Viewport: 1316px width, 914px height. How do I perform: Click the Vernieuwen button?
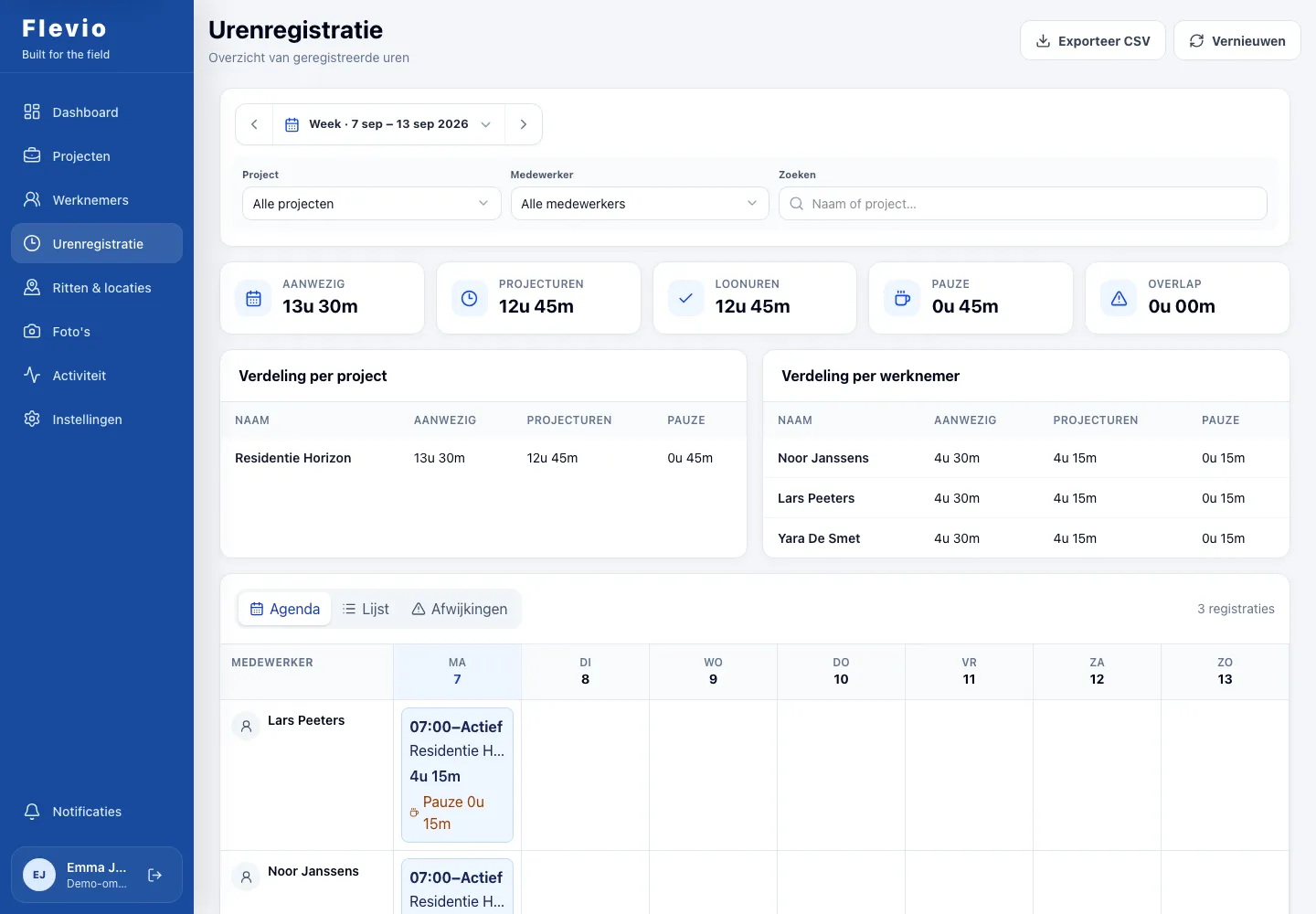[1237, 40]
